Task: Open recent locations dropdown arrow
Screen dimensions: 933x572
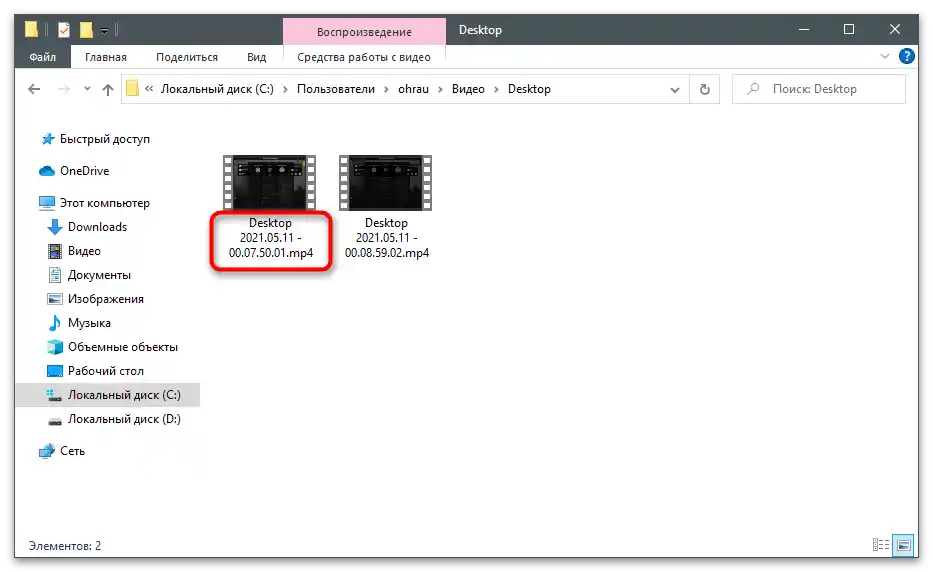Action: pos(87,89)
